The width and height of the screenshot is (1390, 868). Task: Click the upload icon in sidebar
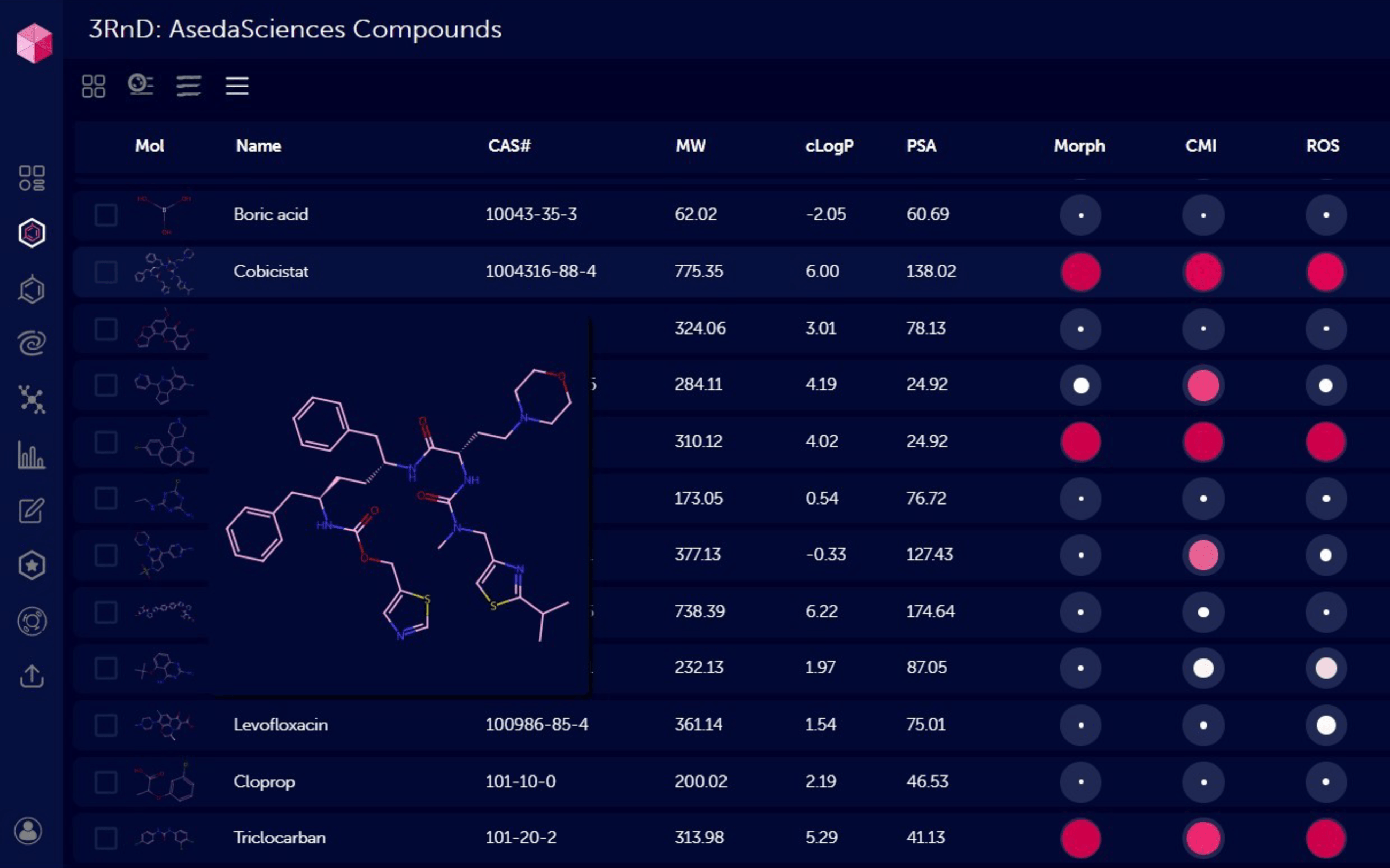(x=32, y=676)
